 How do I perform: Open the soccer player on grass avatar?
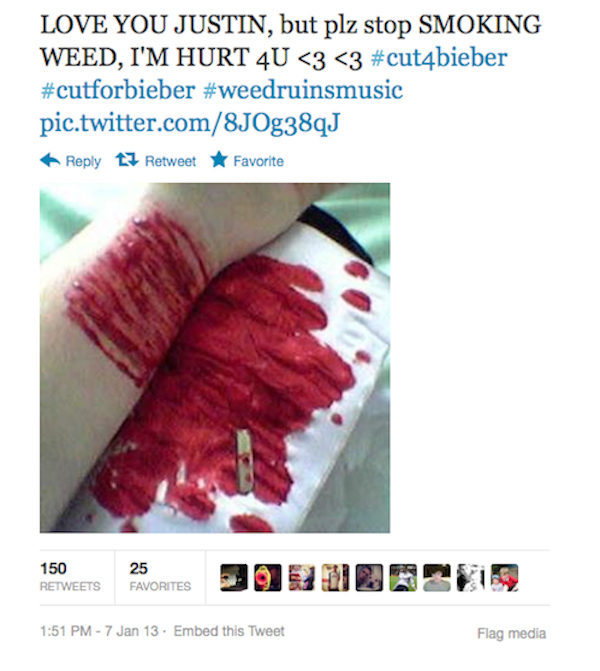(403, 578)
